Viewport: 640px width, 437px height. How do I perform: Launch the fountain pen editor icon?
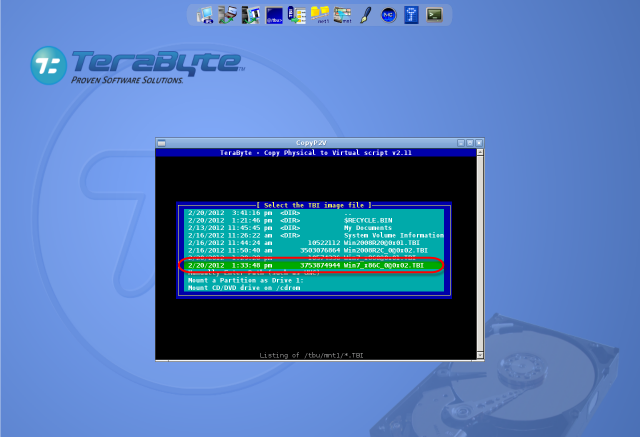(x=366, y=15)
